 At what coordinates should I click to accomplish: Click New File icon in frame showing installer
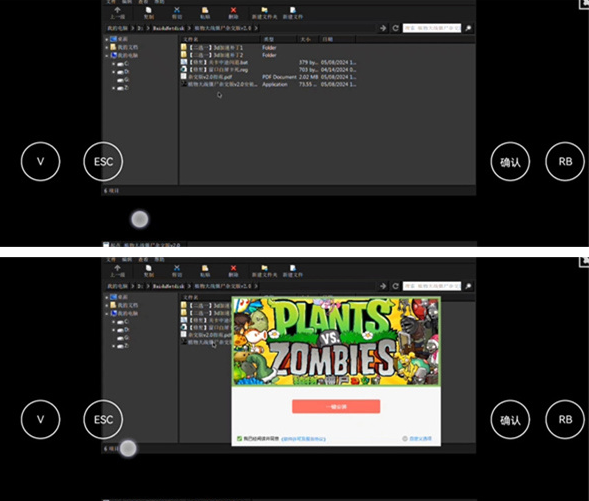(x=293, y=268)
